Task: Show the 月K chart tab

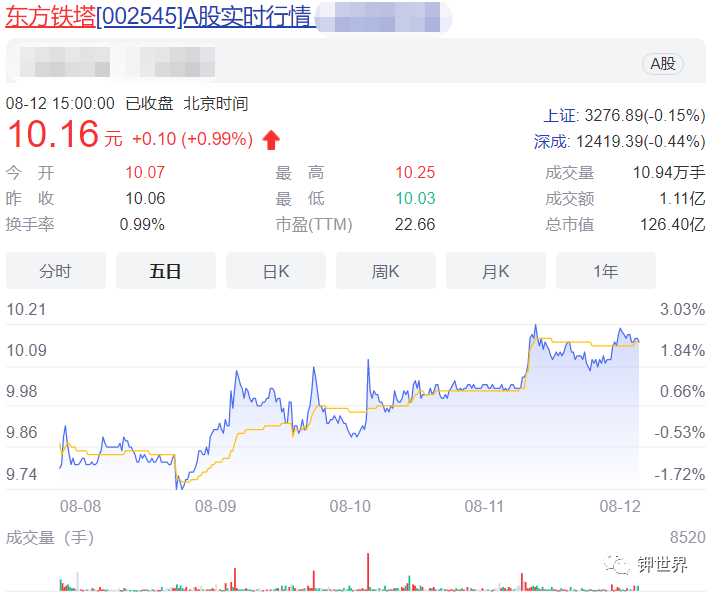Action: pos(496,271)
